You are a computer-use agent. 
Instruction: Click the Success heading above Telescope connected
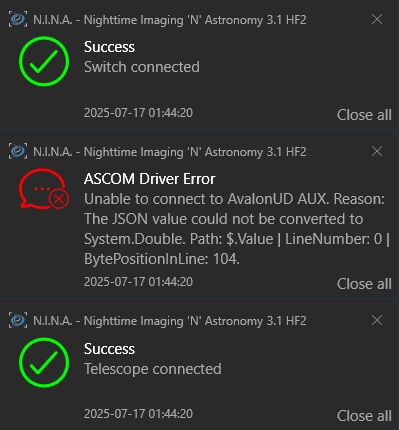point(109,349)
